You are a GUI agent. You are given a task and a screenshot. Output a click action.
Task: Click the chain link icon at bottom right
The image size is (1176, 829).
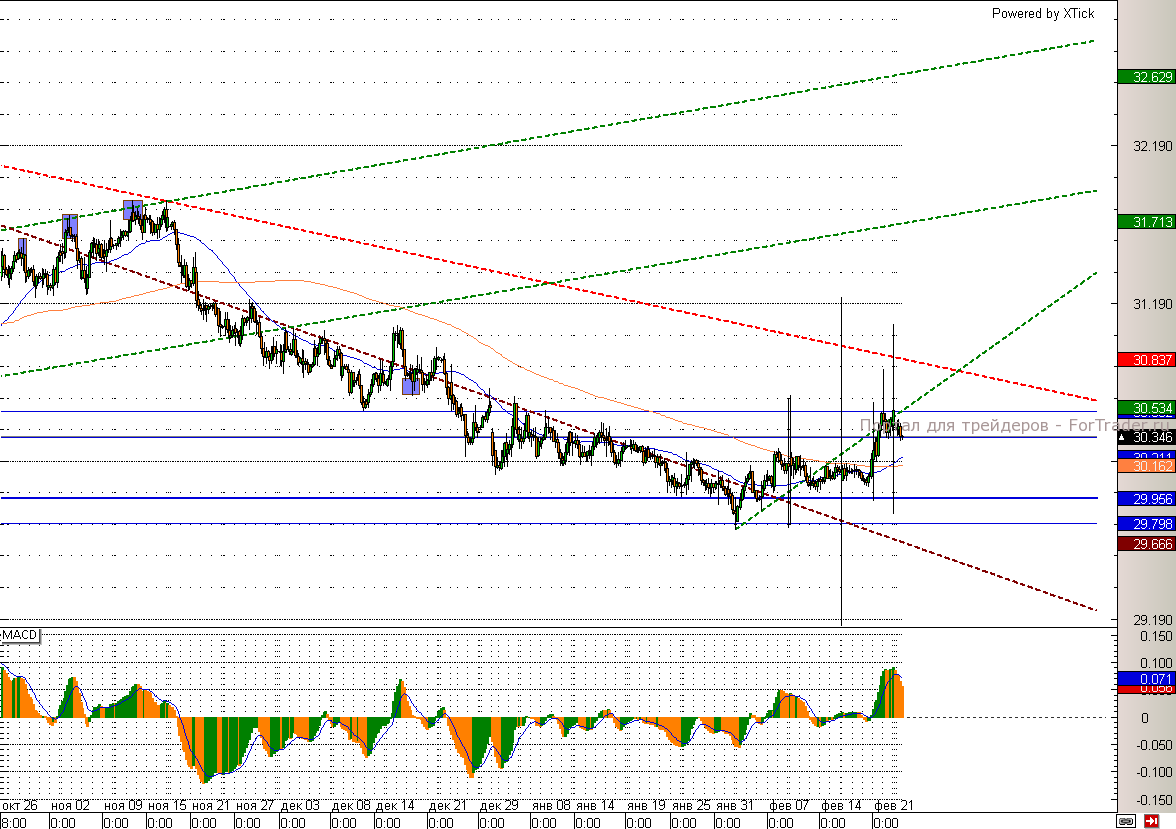tap(1126, 821)
